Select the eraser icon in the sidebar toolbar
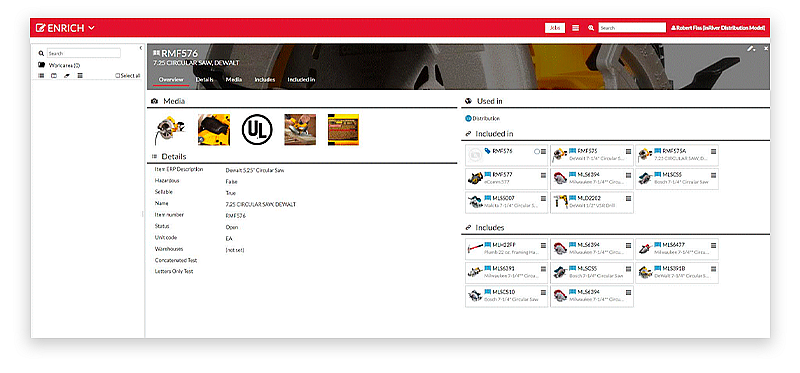Viewport: 800px width, 373px height. click(67, 76)
